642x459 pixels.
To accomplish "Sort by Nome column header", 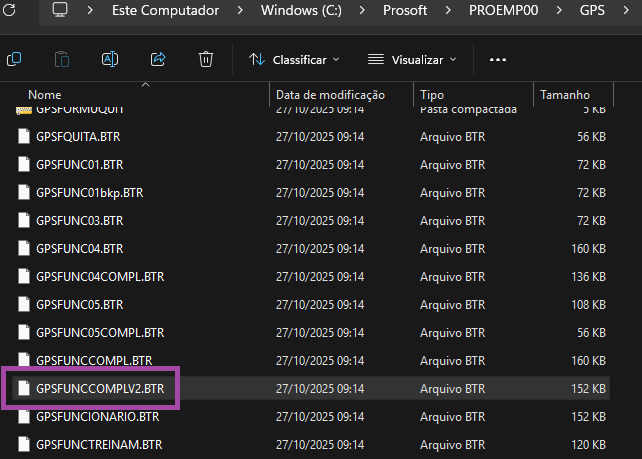I will 45,95.
